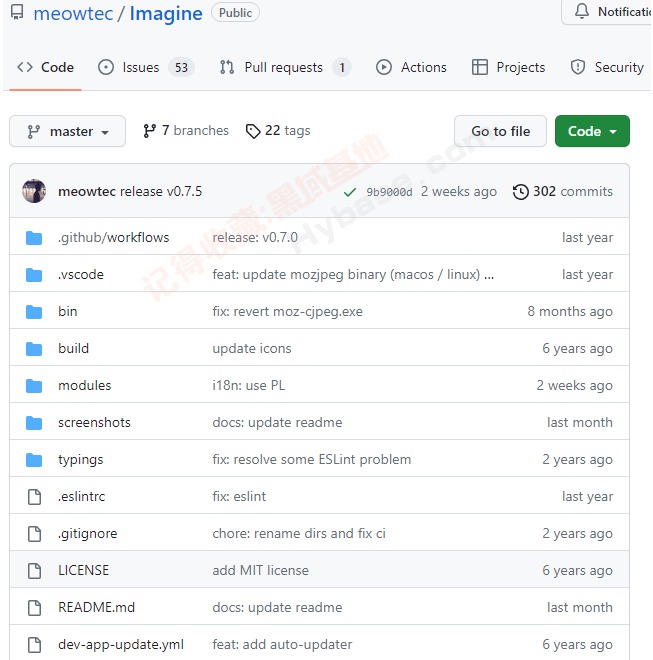This screenshot has width=653, height=660.
Task: Open the .gitignore file
Action: pos(88,534)
